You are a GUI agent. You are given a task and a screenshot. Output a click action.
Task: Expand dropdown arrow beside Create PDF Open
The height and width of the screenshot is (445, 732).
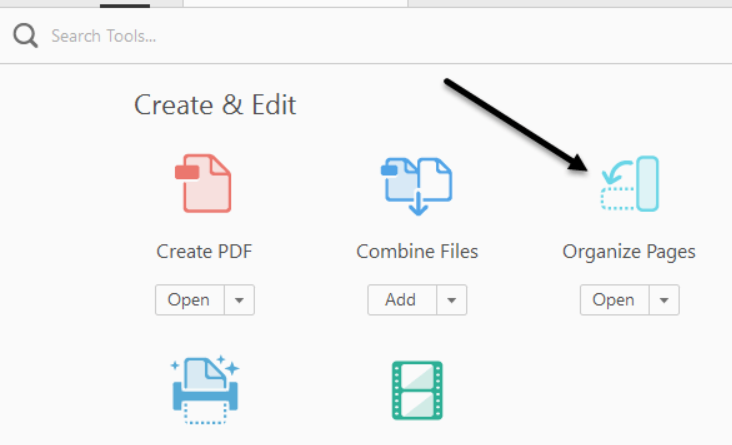click(x=238, y=300)
